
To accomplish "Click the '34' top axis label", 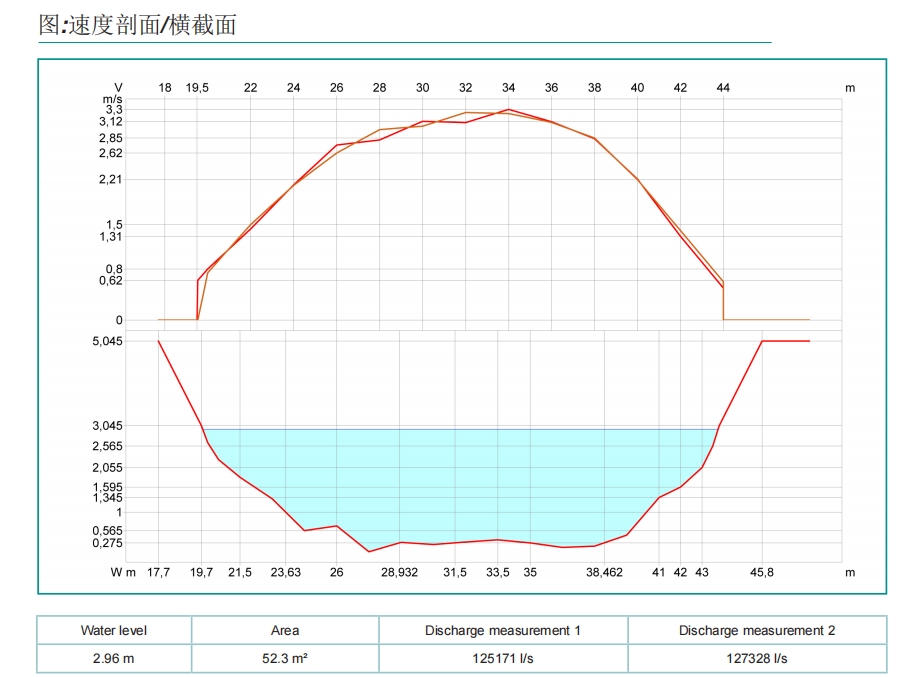I will click(508, 88).
